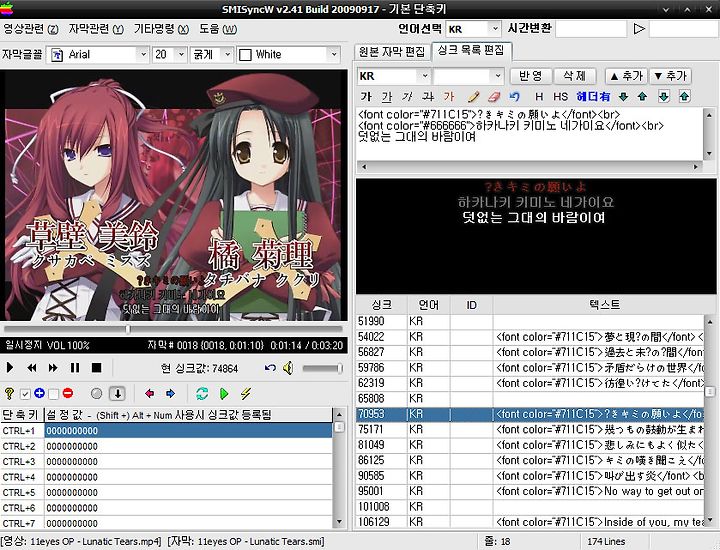Click the yellow lightning bolt icon
This screenshot has width=720, height=550.
point(246,393)
